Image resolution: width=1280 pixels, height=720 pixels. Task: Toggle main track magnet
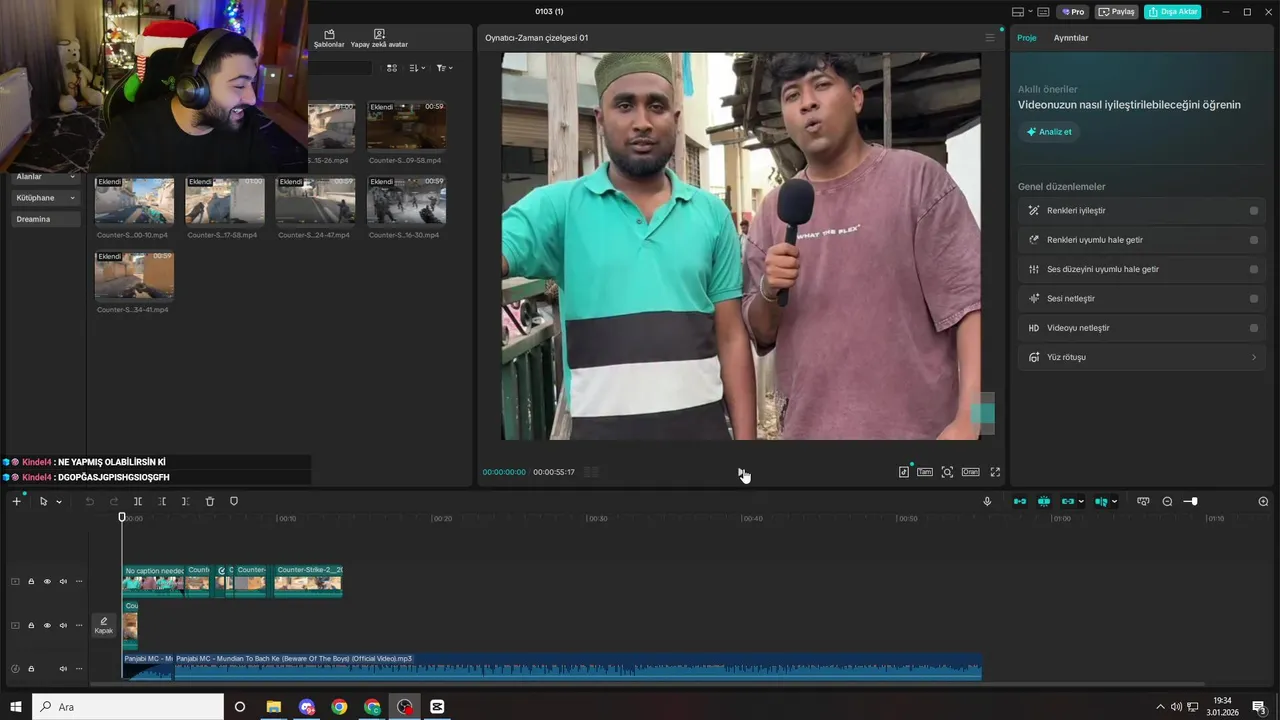(x=1020, y=501)
